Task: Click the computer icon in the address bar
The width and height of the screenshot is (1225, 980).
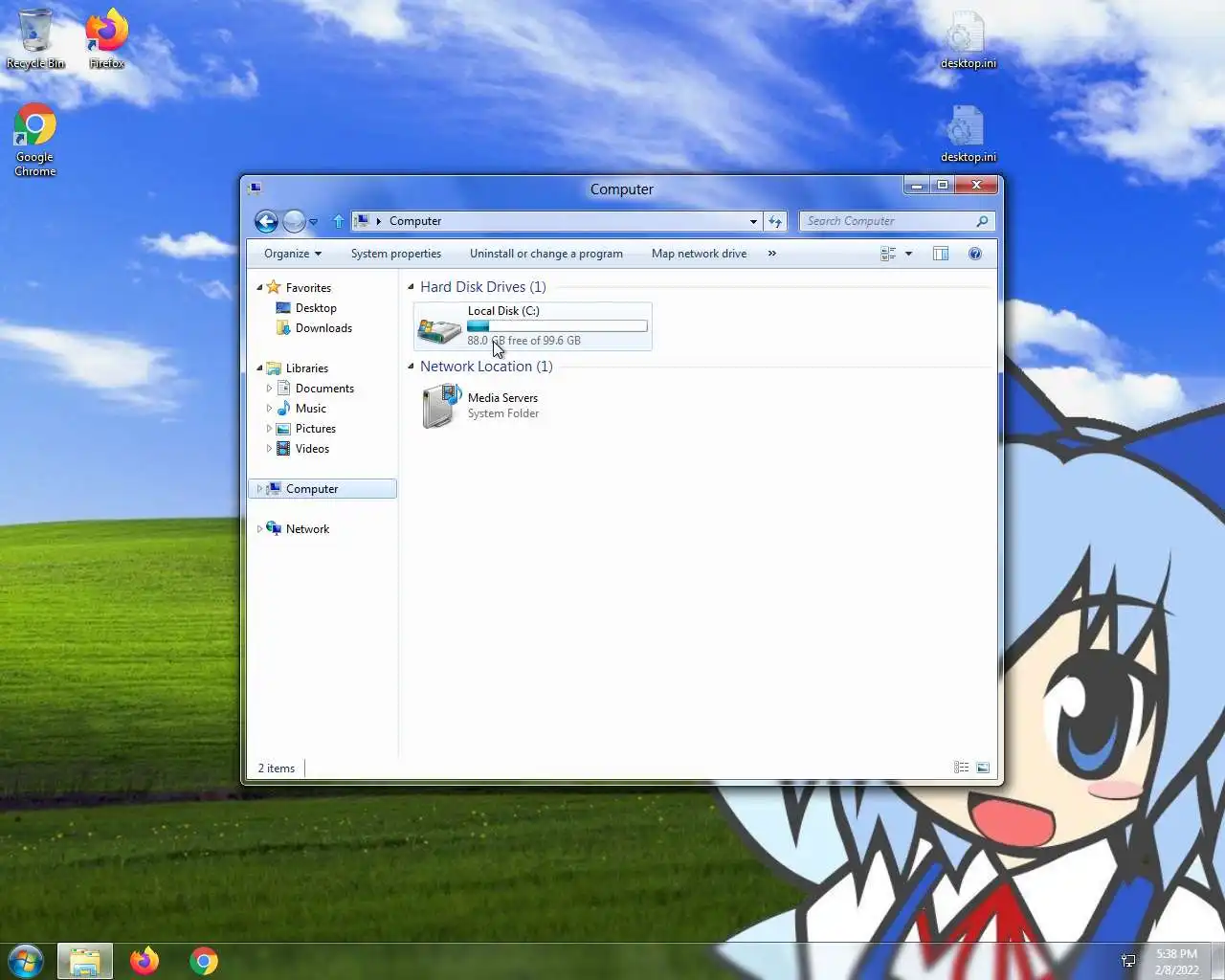Action: coord(362,221)
